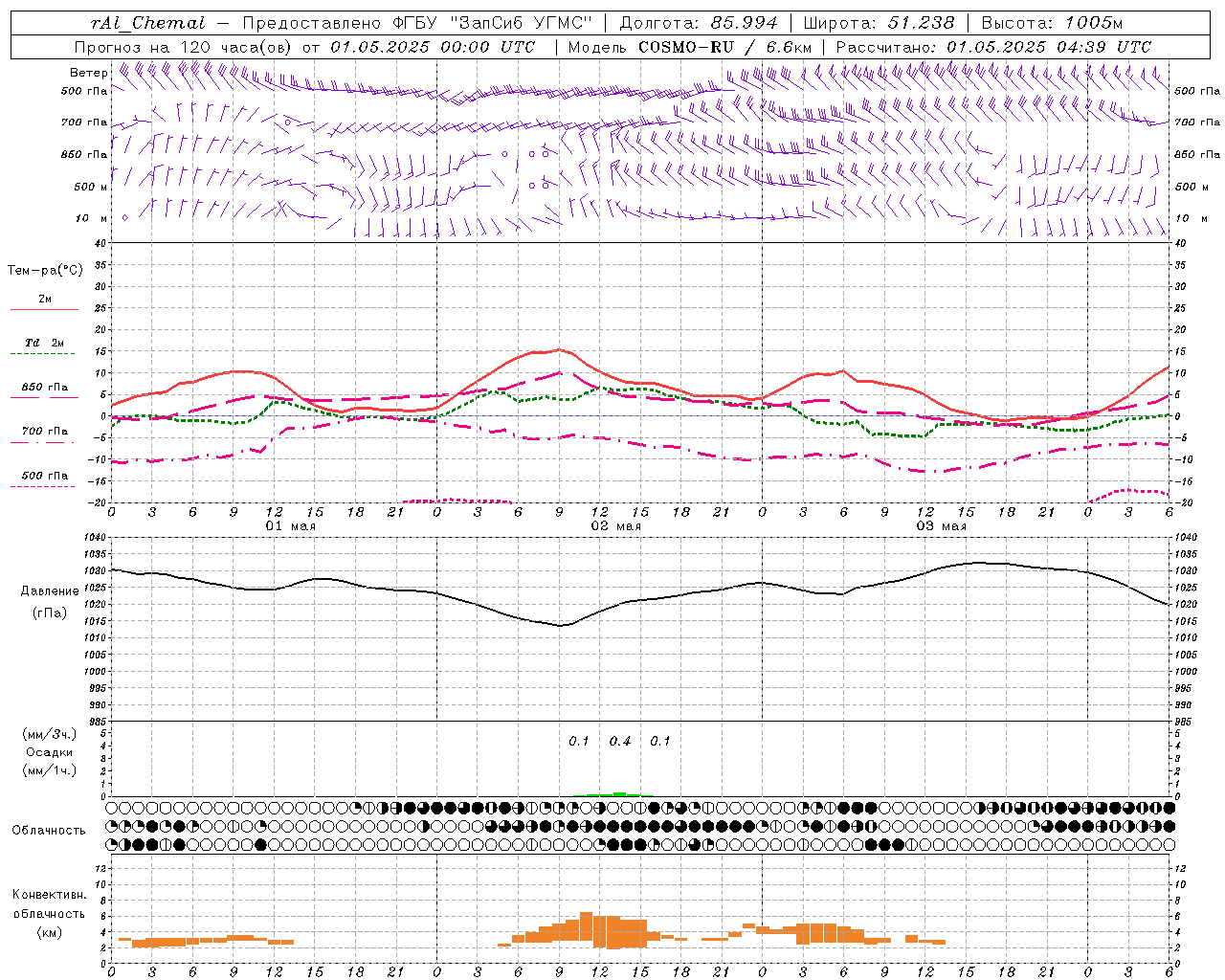Click the 01 мая date label
This screenshot has height=980, width=1225.
point(291,526)
